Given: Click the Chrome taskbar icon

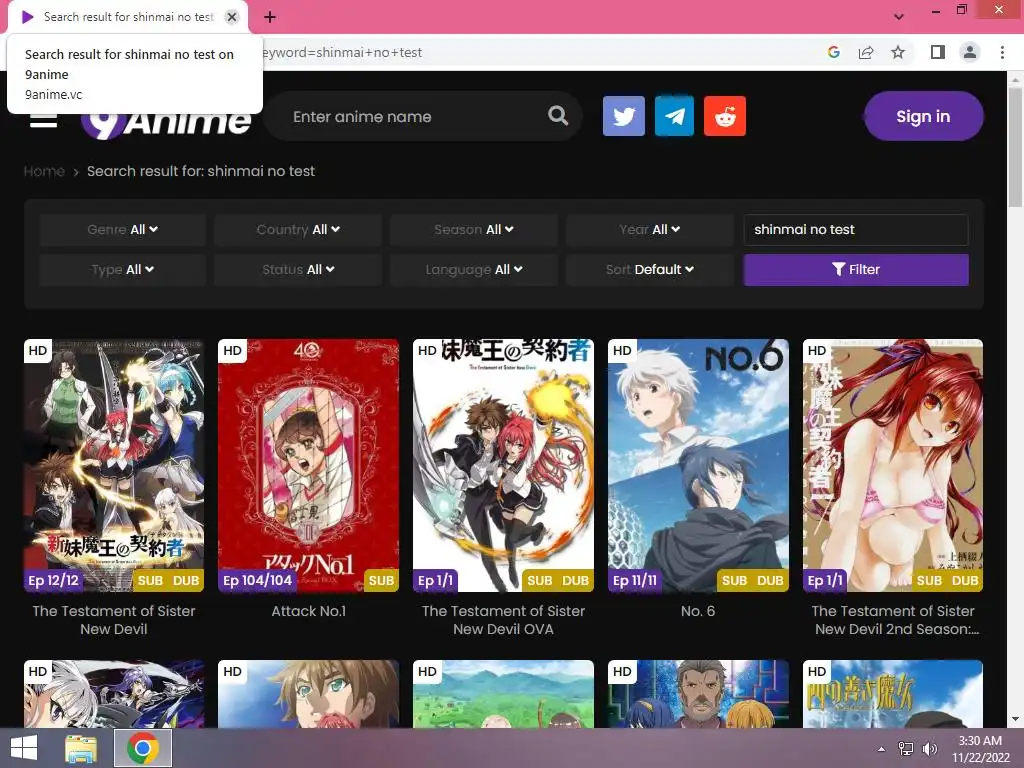Looking at the screenshot, I should [143, 748].
